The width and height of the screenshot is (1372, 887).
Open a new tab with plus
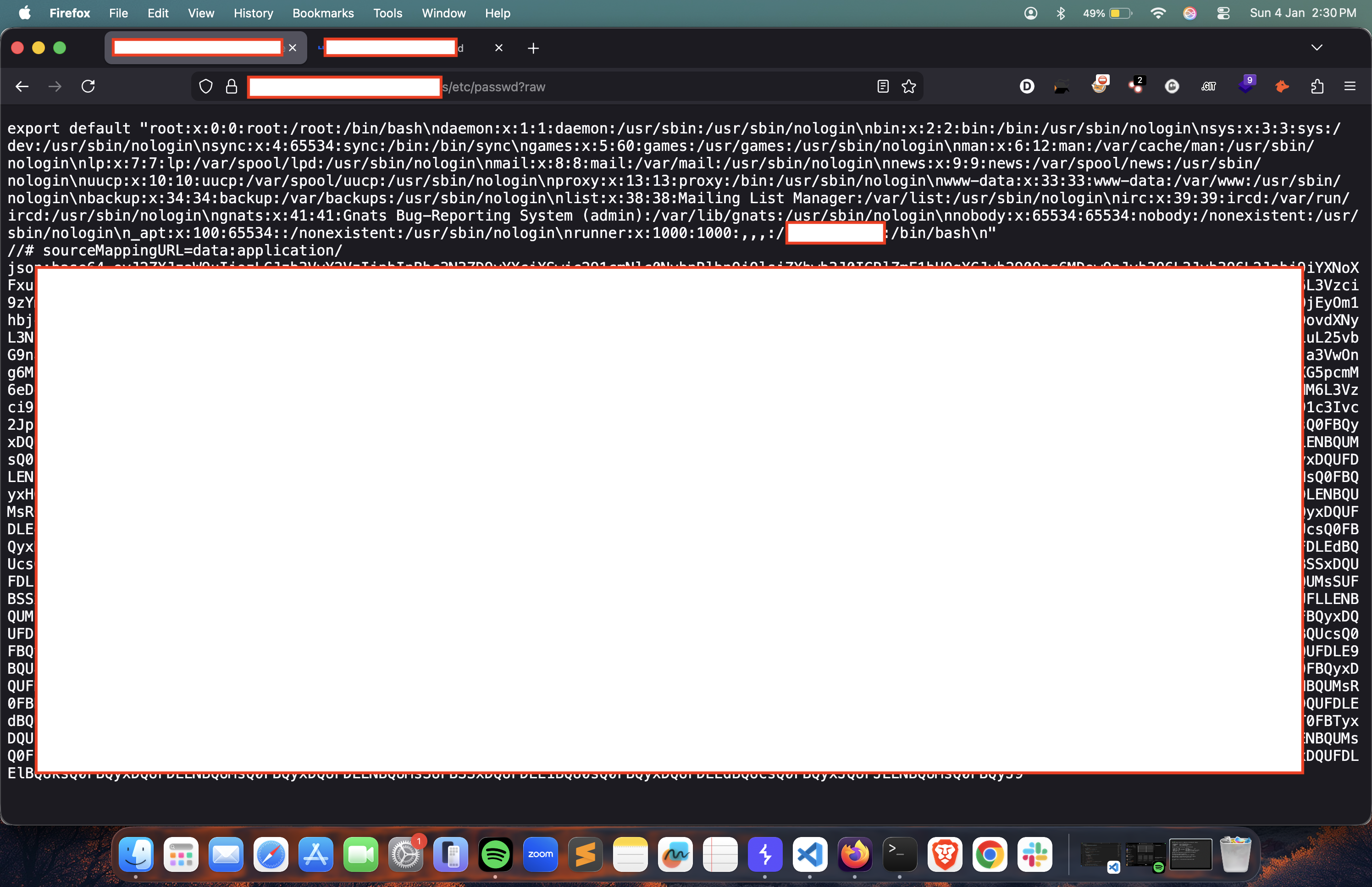[533, 48]
